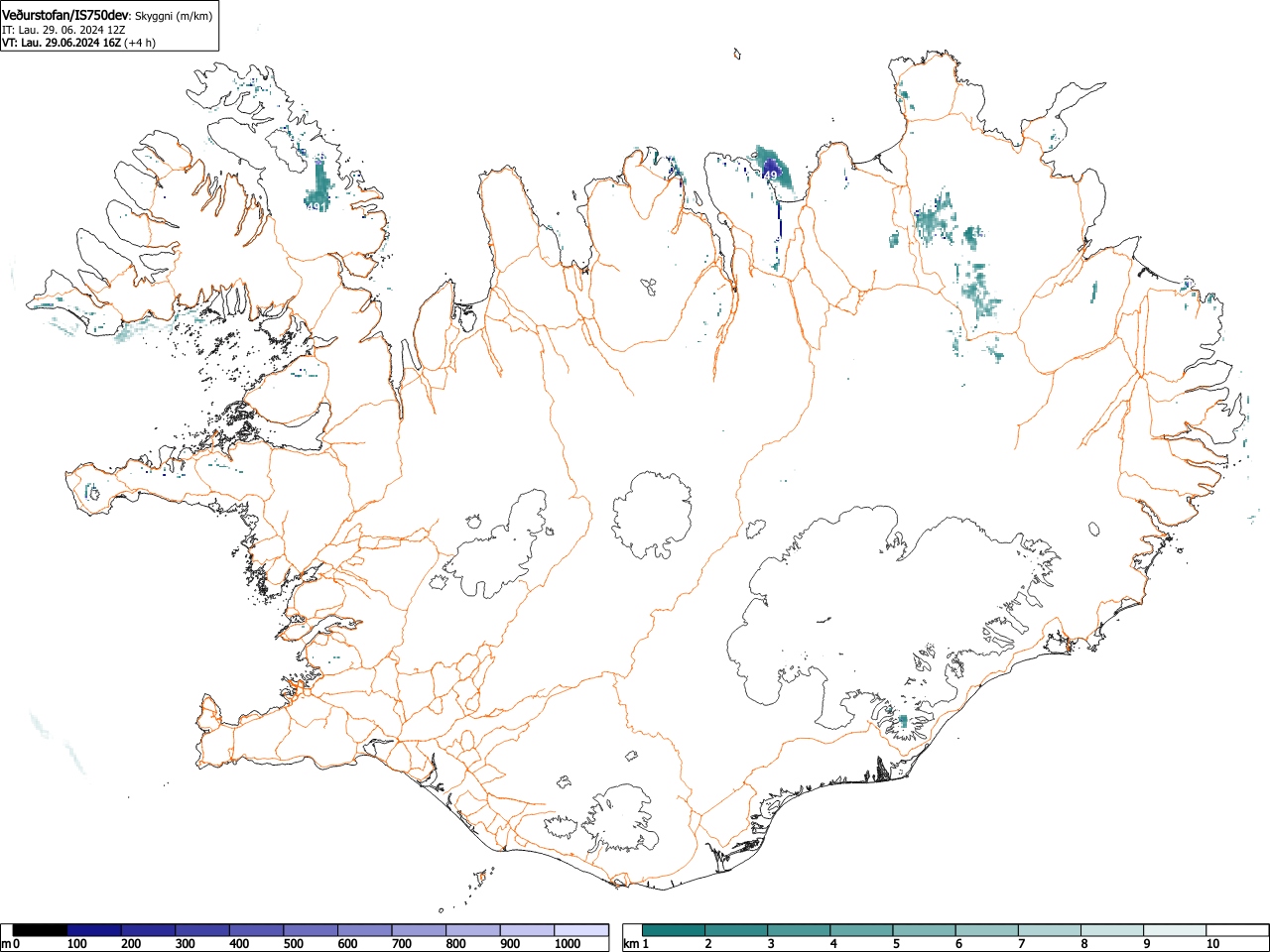Screen dimensions: 1270x952
Task: Click the '700' label on metre legend
Action: tap(402, 944)
